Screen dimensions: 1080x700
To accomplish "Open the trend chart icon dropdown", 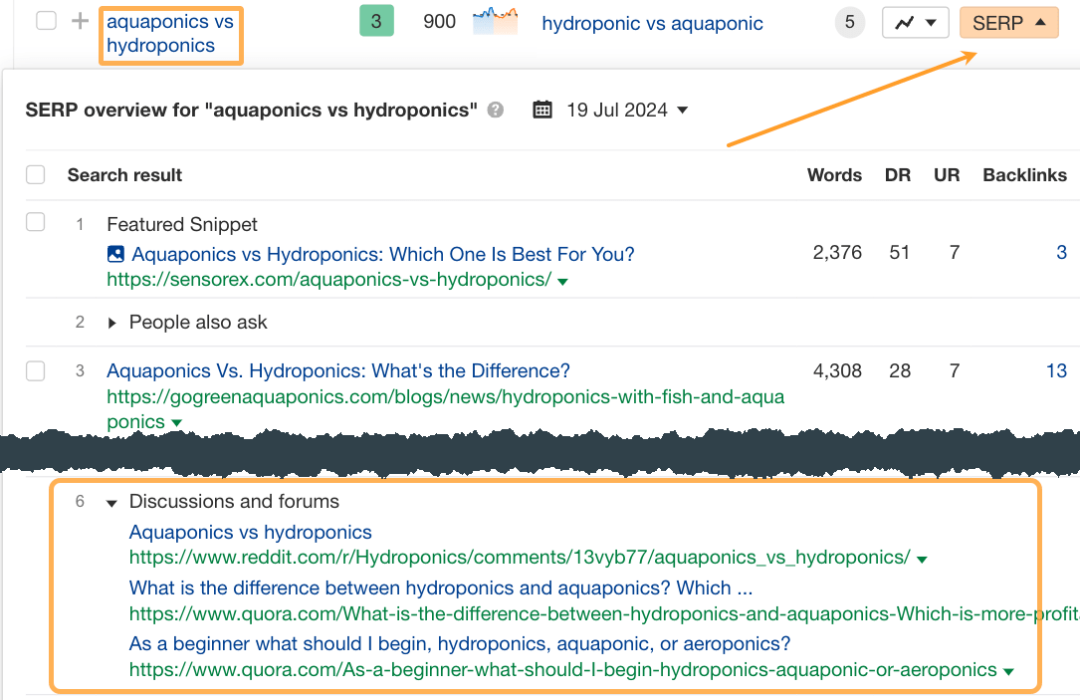I will coord(915,22).
